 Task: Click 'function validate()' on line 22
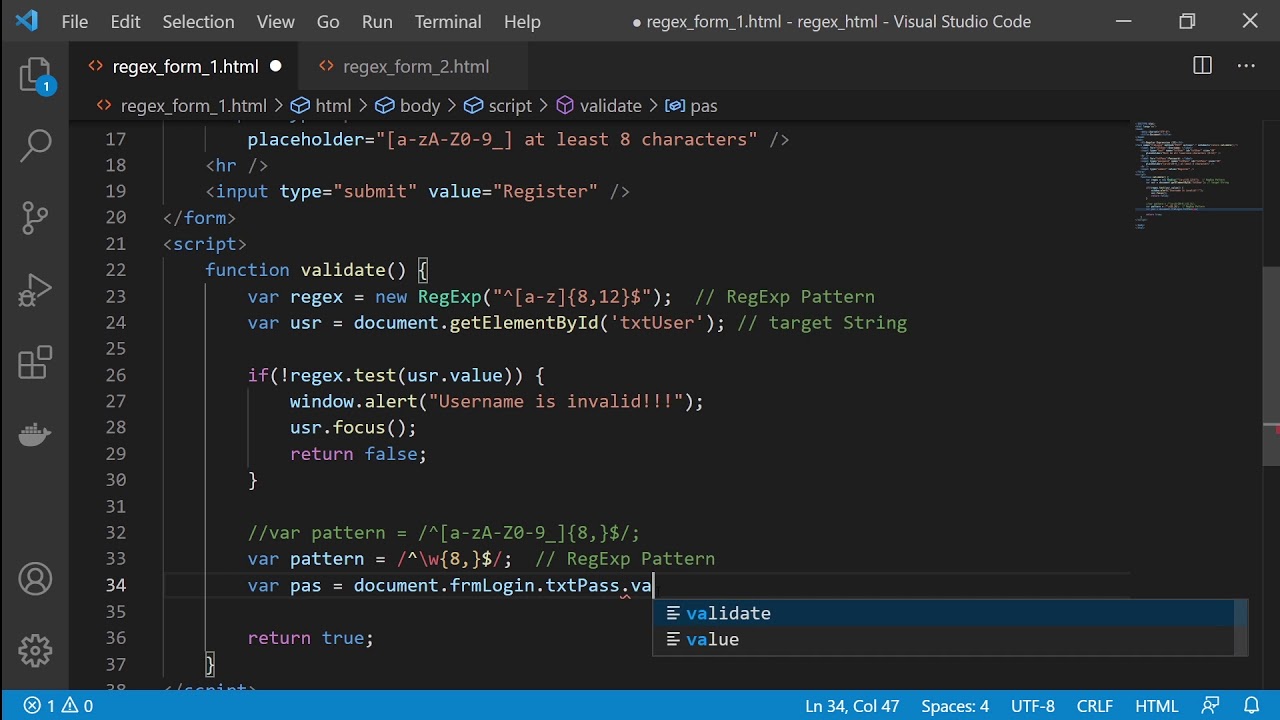pos(306,270)
